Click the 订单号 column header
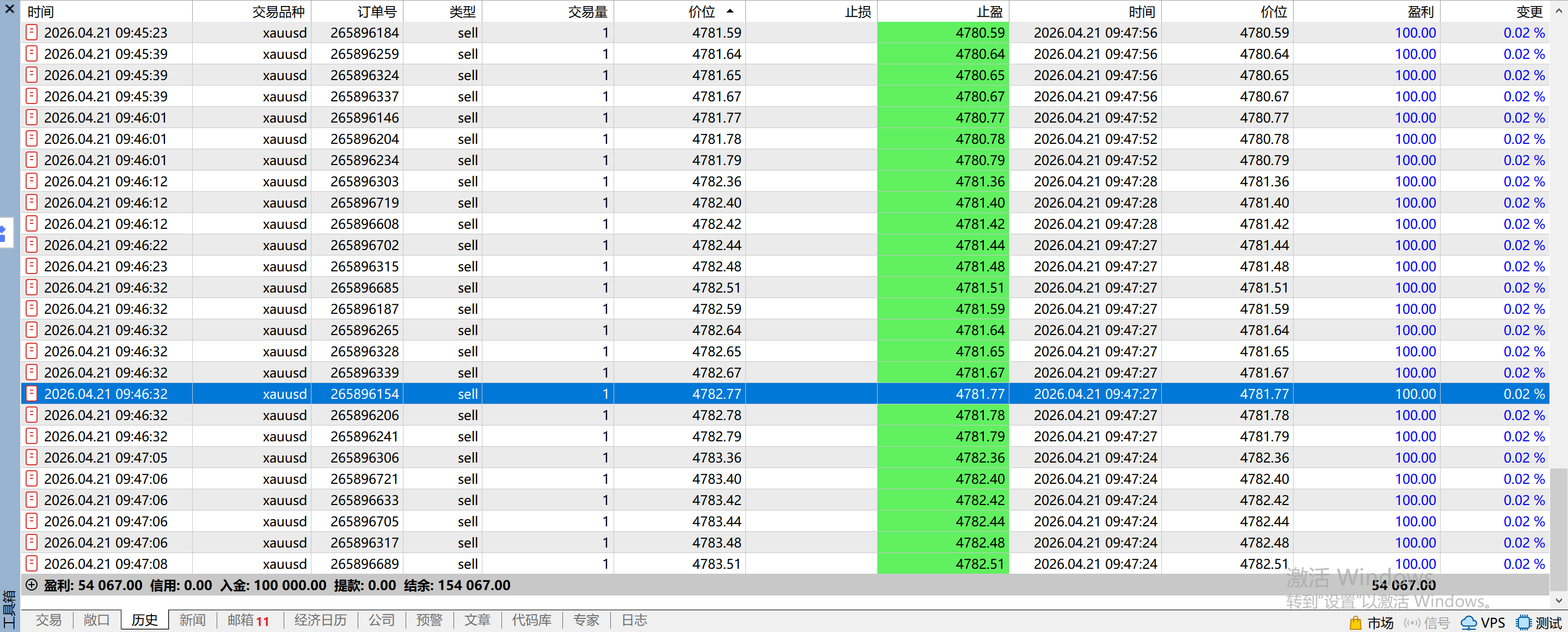This screenshot has width=1568, height=632. click(377, 11)
